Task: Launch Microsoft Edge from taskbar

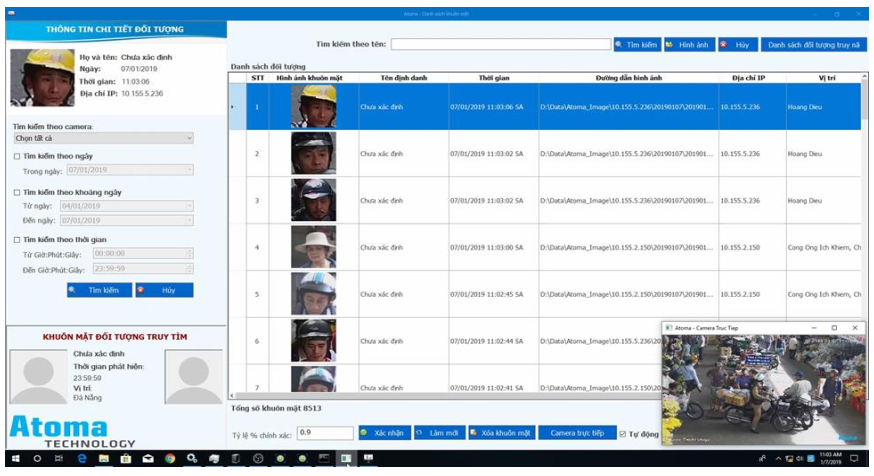Action: click(x=82, y=459)
